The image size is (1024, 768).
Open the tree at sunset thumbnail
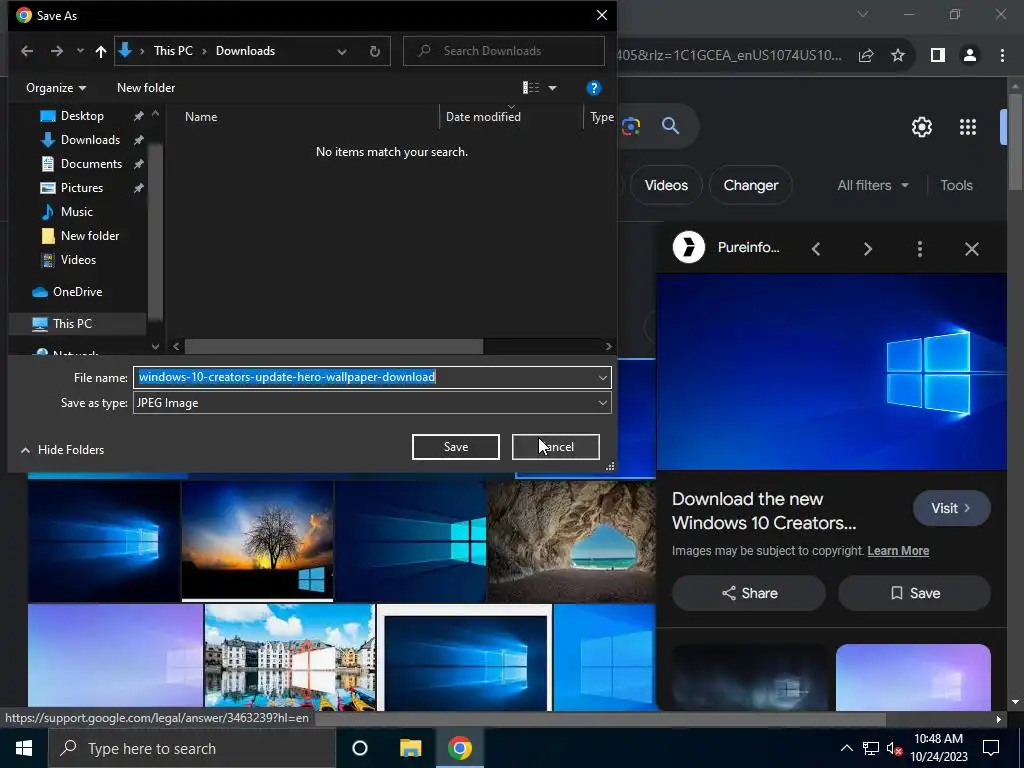(257, 541)
